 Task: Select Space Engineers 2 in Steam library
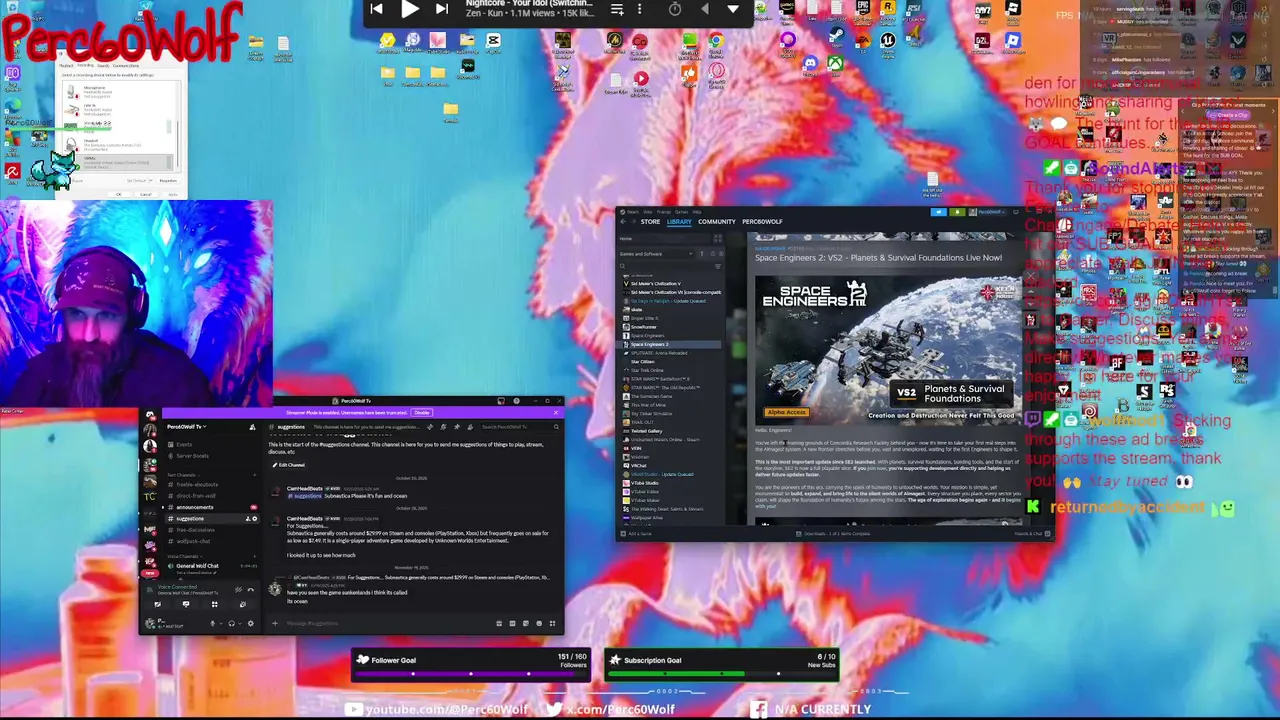tap(670, 344)
